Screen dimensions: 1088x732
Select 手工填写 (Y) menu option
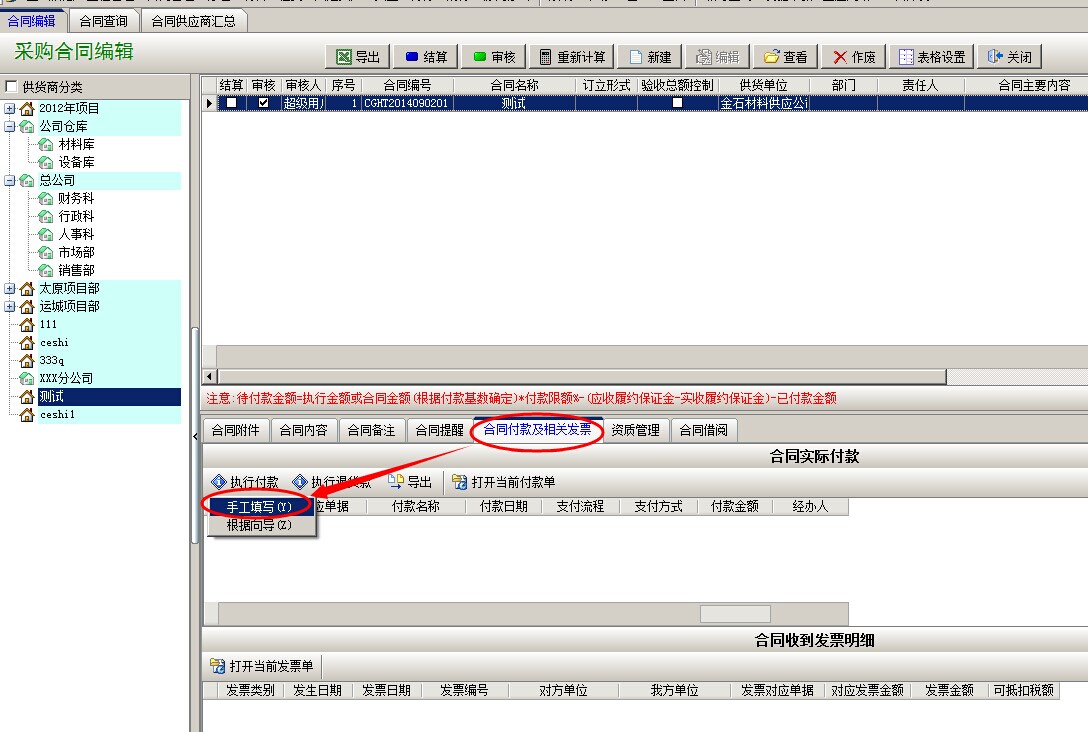coord(259,507)
